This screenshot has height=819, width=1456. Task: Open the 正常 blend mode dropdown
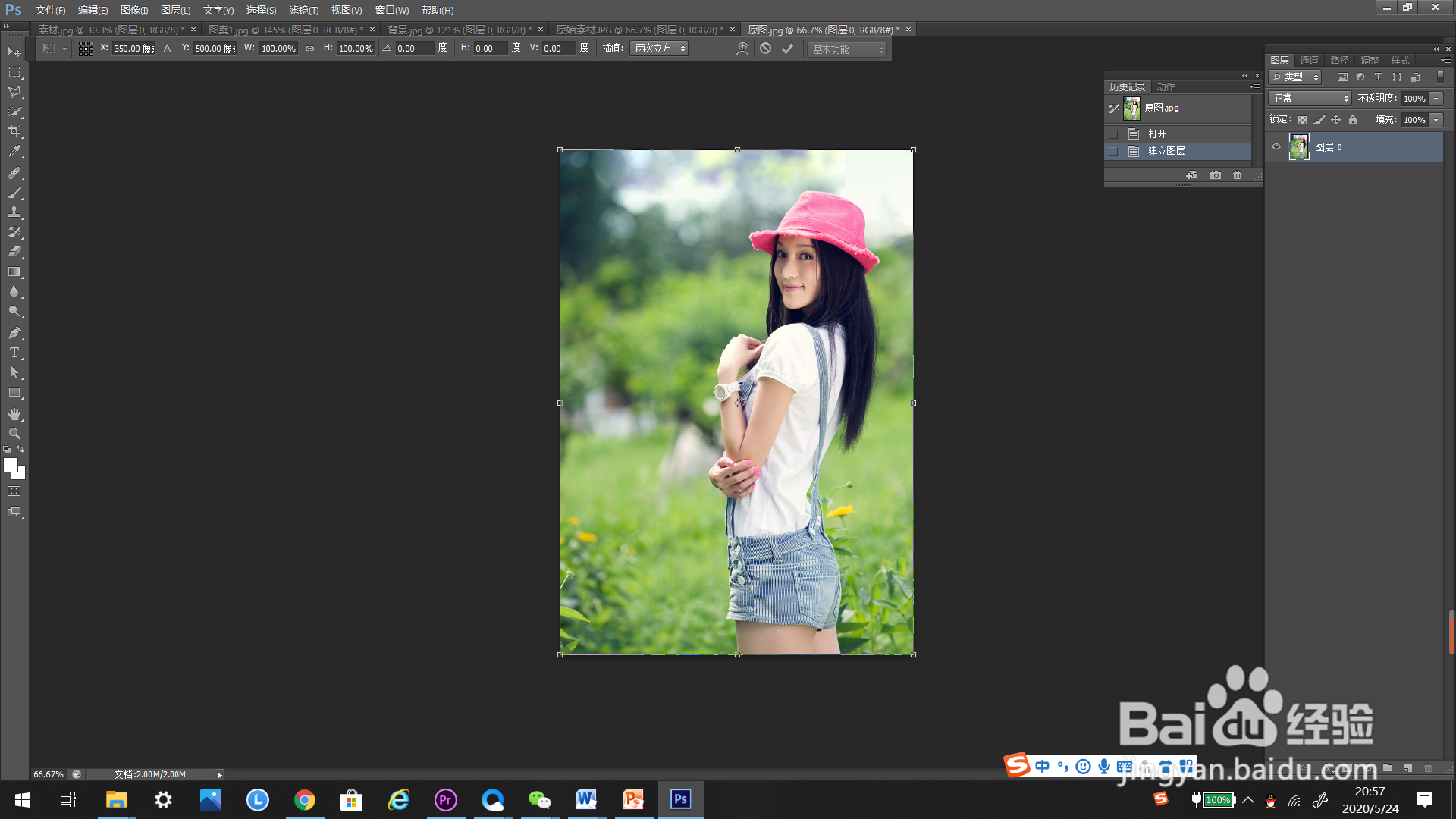tap(1310, 99)
